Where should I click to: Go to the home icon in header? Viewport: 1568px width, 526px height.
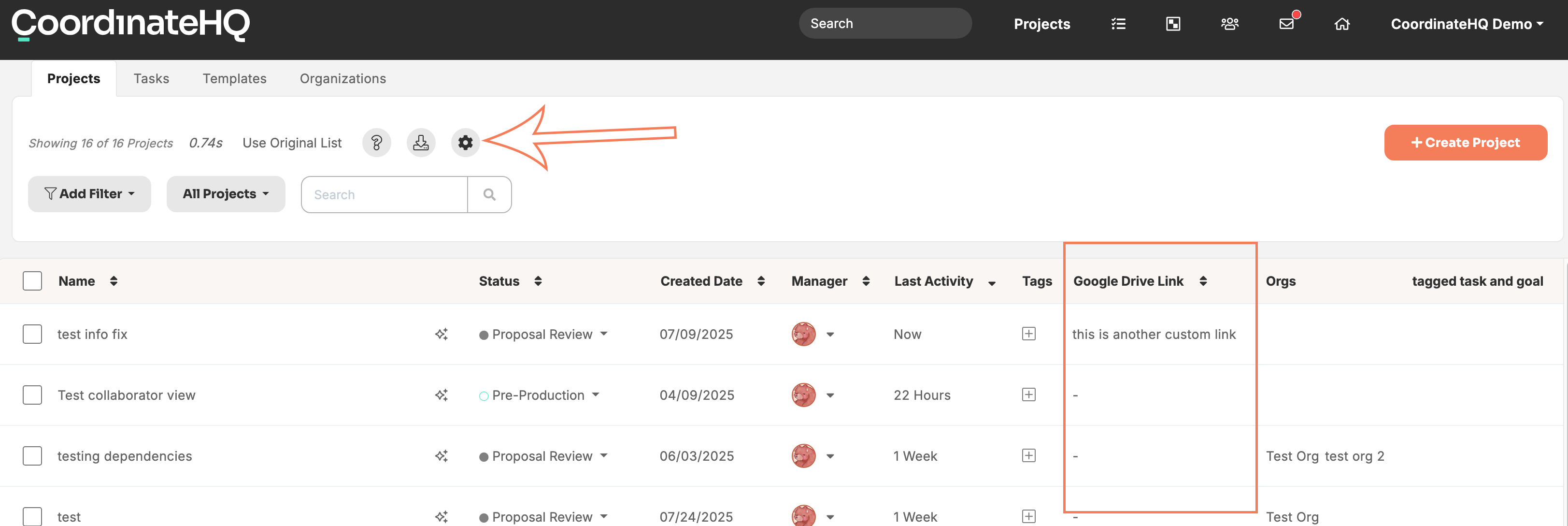pyautogui.click(x=1342, y=24)
